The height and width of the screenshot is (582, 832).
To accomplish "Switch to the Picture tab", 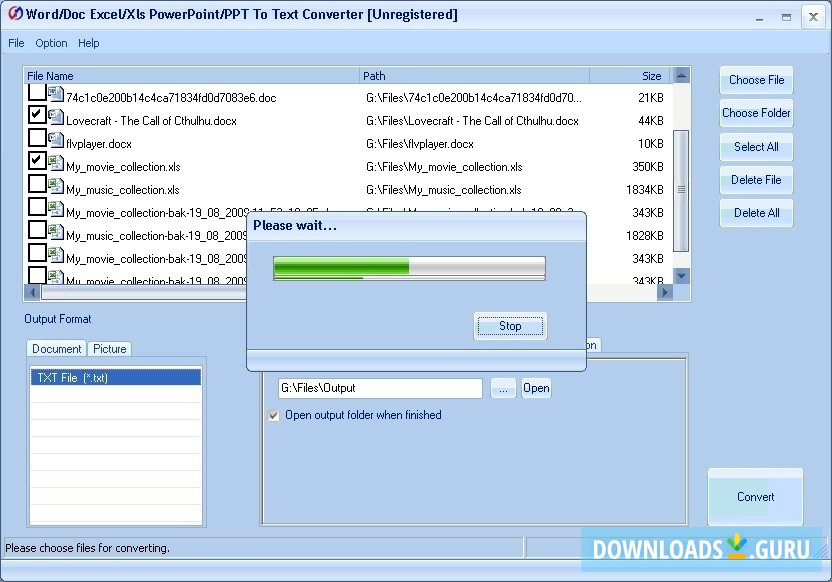I will click(x=110, y=348).
